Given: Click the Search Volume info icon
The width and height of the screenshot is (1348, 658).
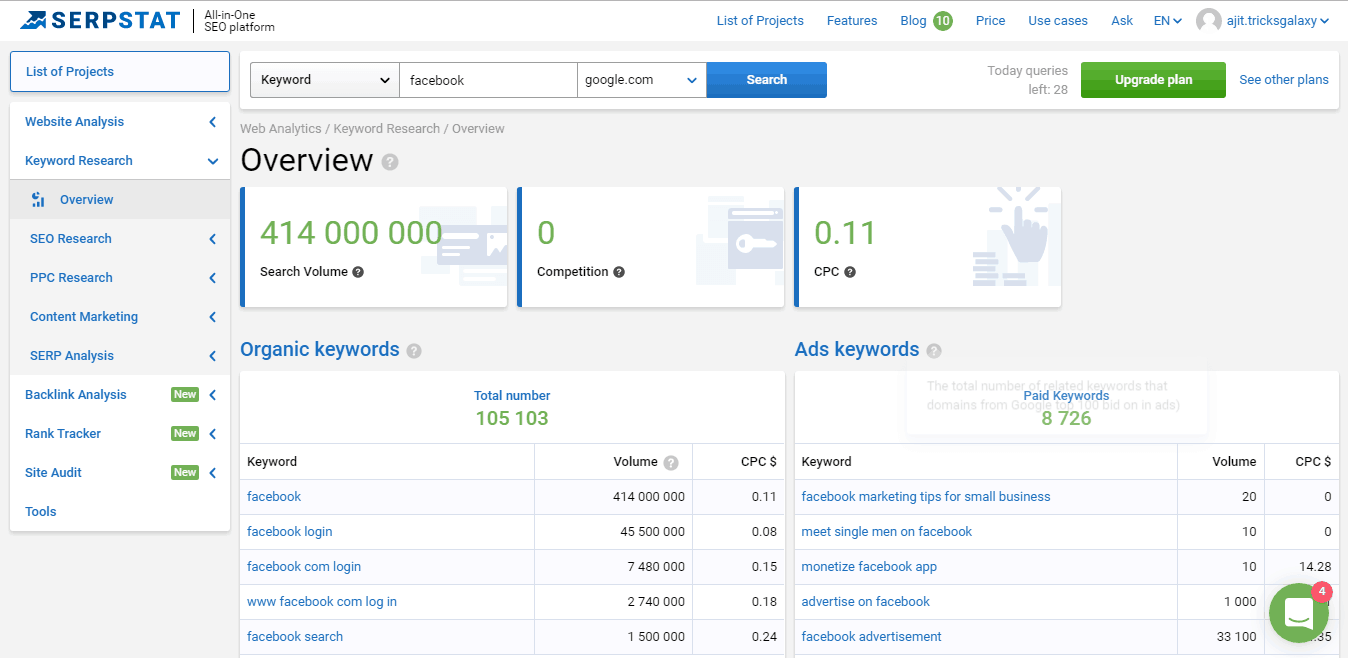Looking at the screenshot, I should click(x=358, y=272).
